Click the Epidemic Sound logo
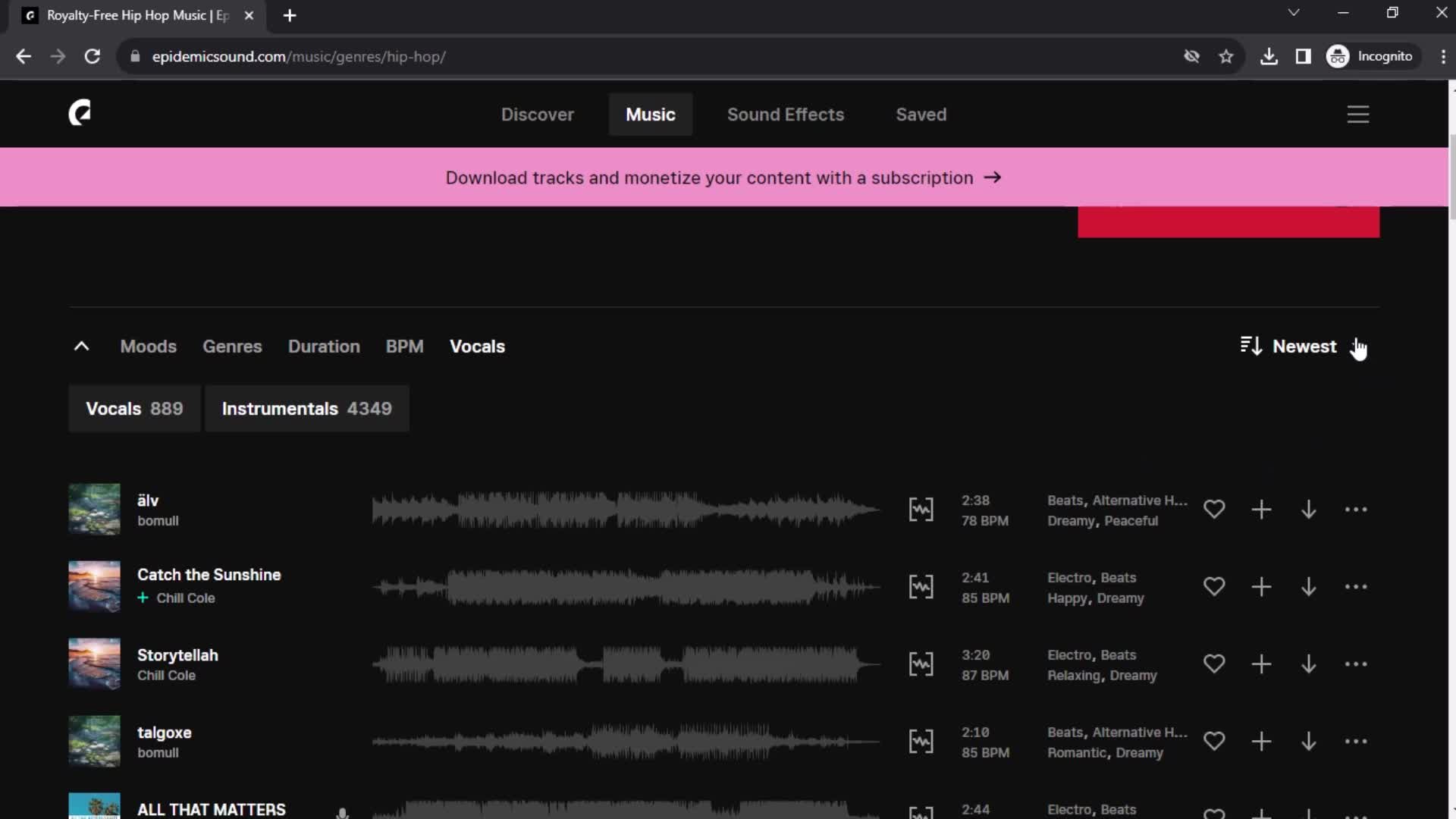The image size is (1456, 819). click(x=80, y=113)
